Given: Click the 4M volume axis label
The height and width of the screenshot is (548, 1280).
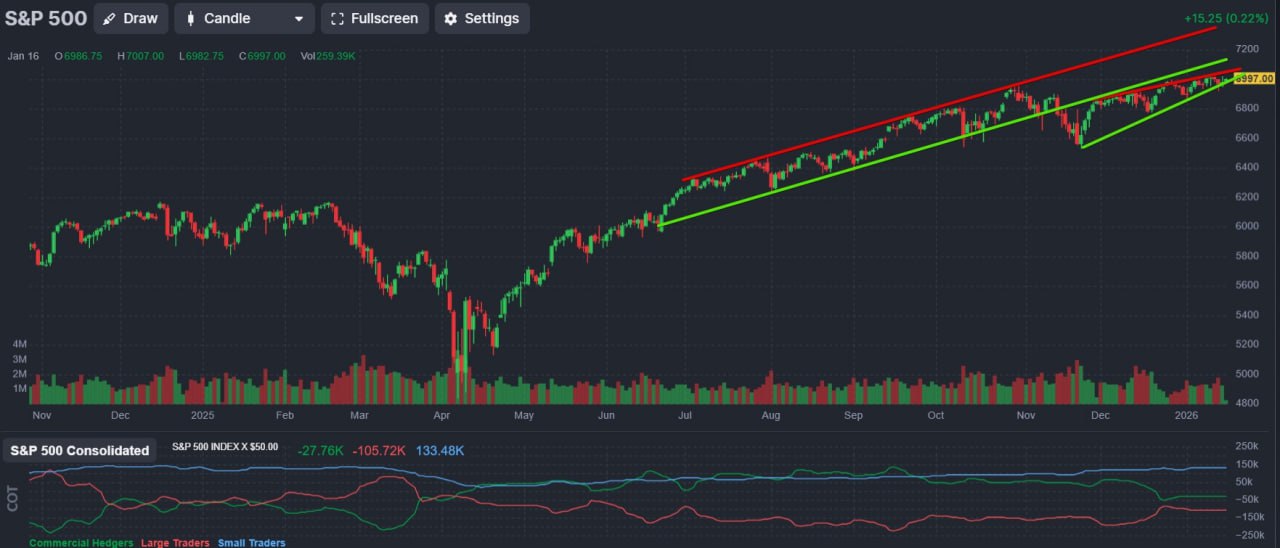Looking at the screenshot, I should (x=19, y=344).
